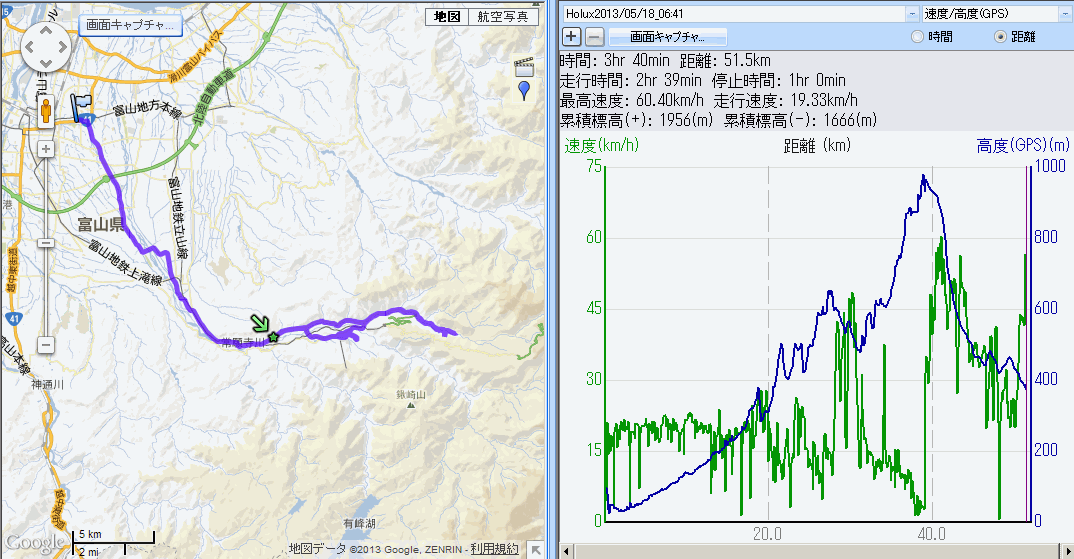Click the map zoom out minus button
The image size is (1074, 559).
pos(45,344)
